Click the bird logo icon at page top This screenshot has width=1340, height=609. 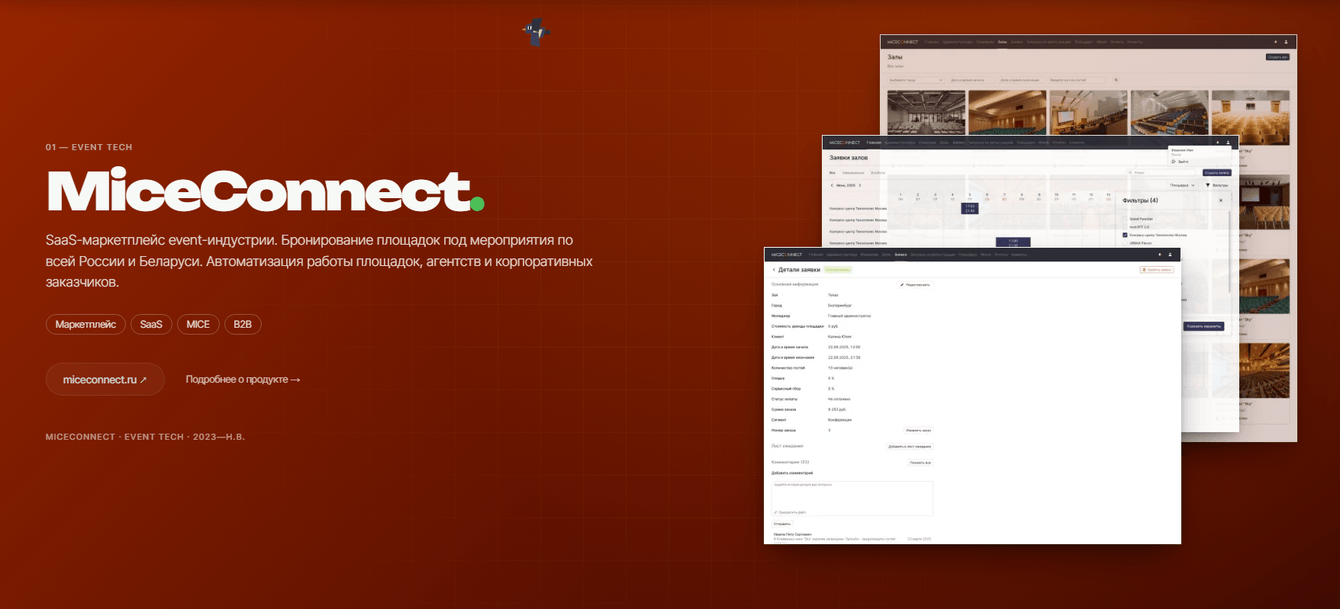[536, 32]
